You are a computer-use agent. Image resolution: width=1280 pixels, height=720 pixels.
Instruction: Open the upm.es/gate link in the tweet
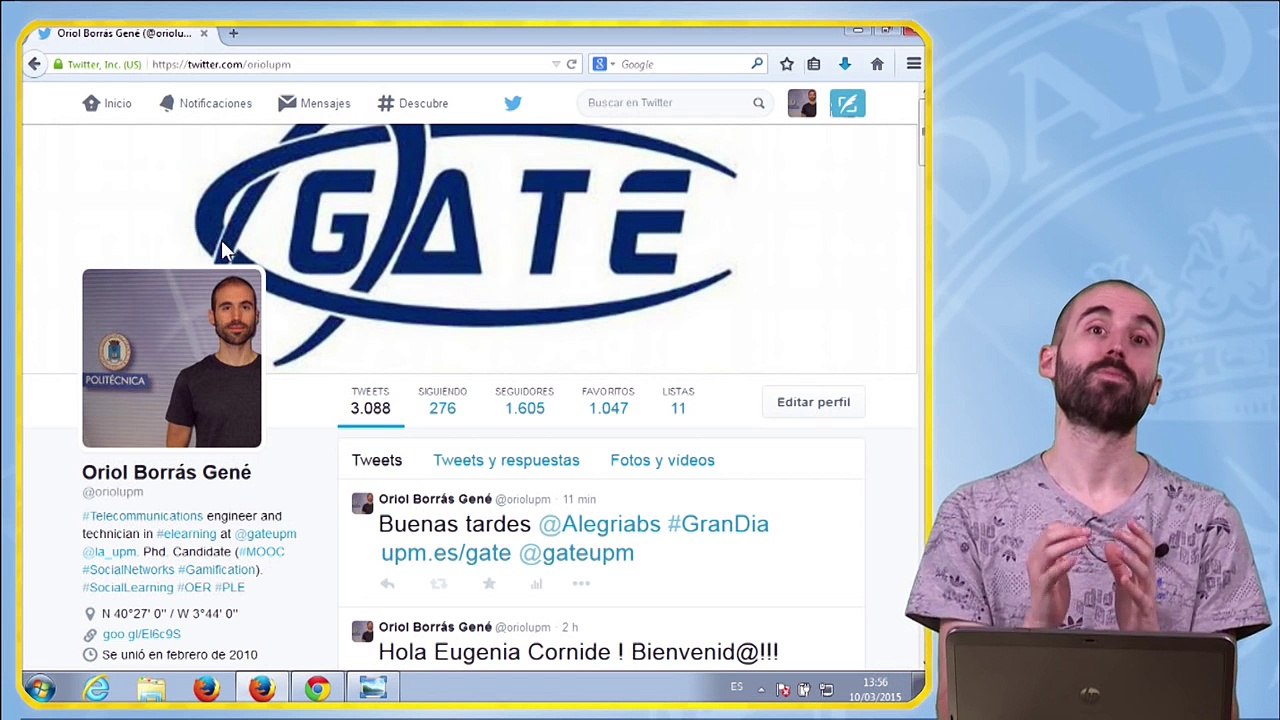point(445,553)
